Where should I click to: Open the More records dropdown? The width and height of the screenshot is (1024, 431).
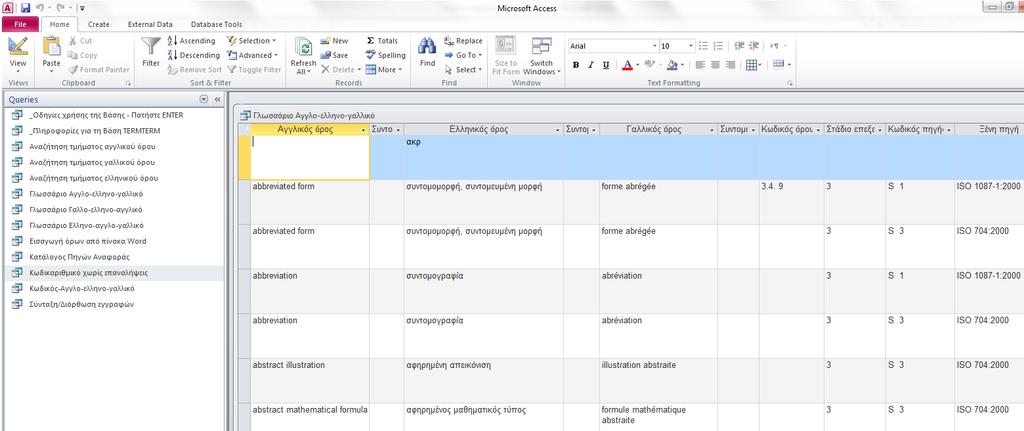click(x=384, y=69)
